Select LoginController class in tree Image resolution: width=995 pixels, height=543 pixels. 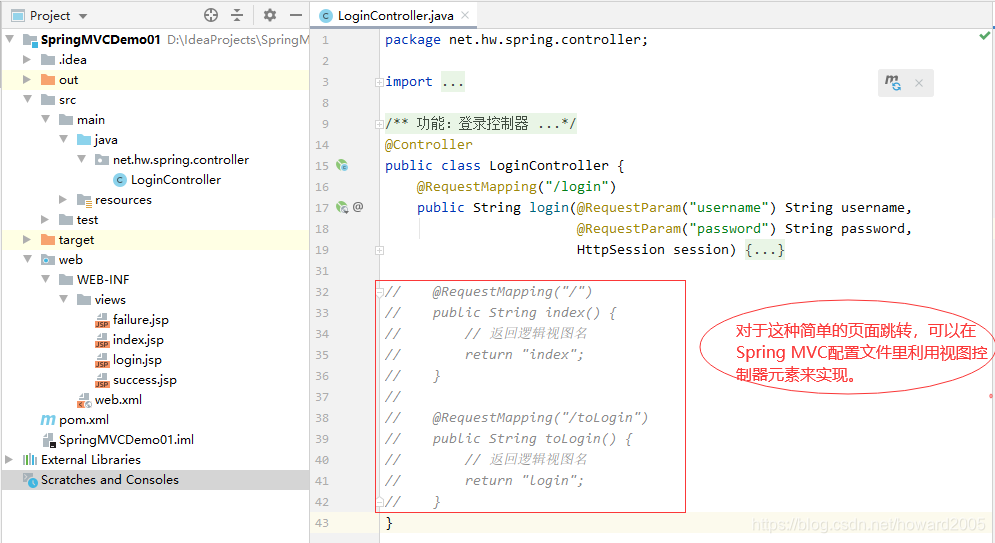point(176,180)
